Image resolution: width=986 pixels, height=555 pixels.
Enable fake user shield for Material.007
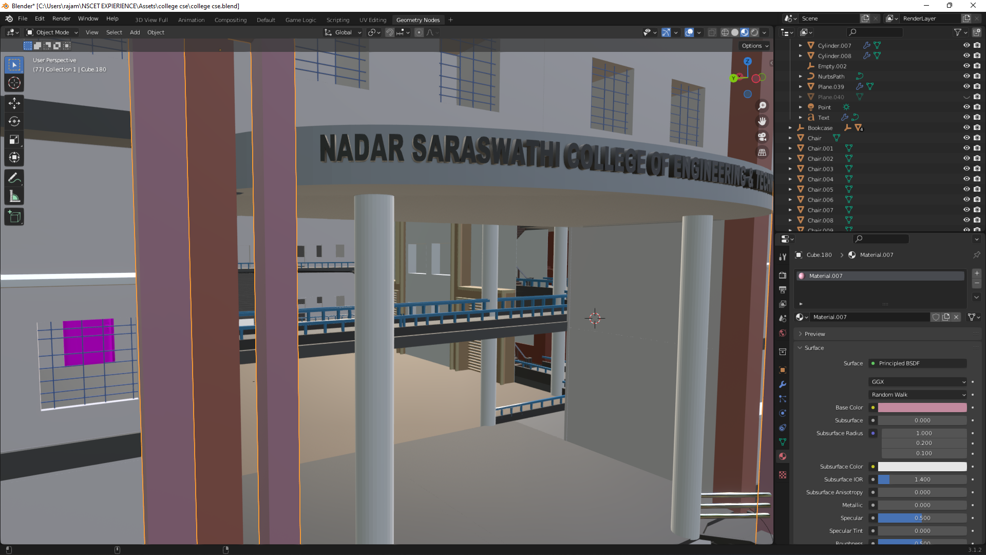936,317
